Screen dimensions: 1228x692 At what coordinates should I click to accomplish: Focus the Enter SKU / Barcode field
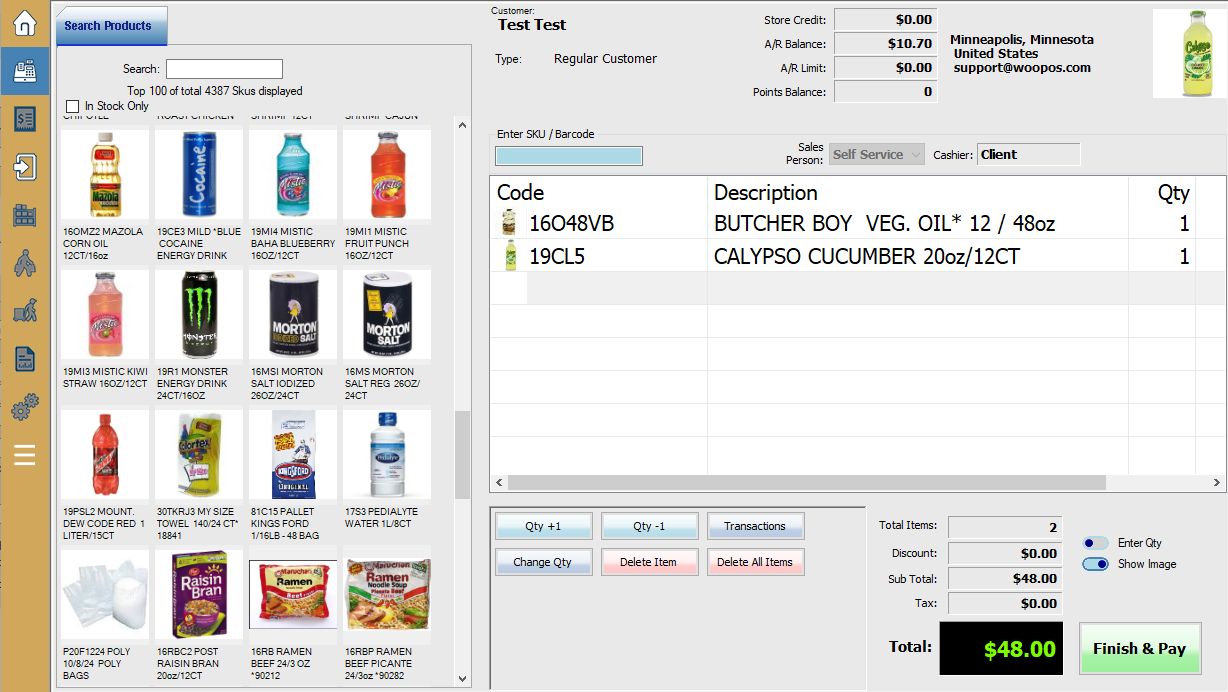coord(569,156)
